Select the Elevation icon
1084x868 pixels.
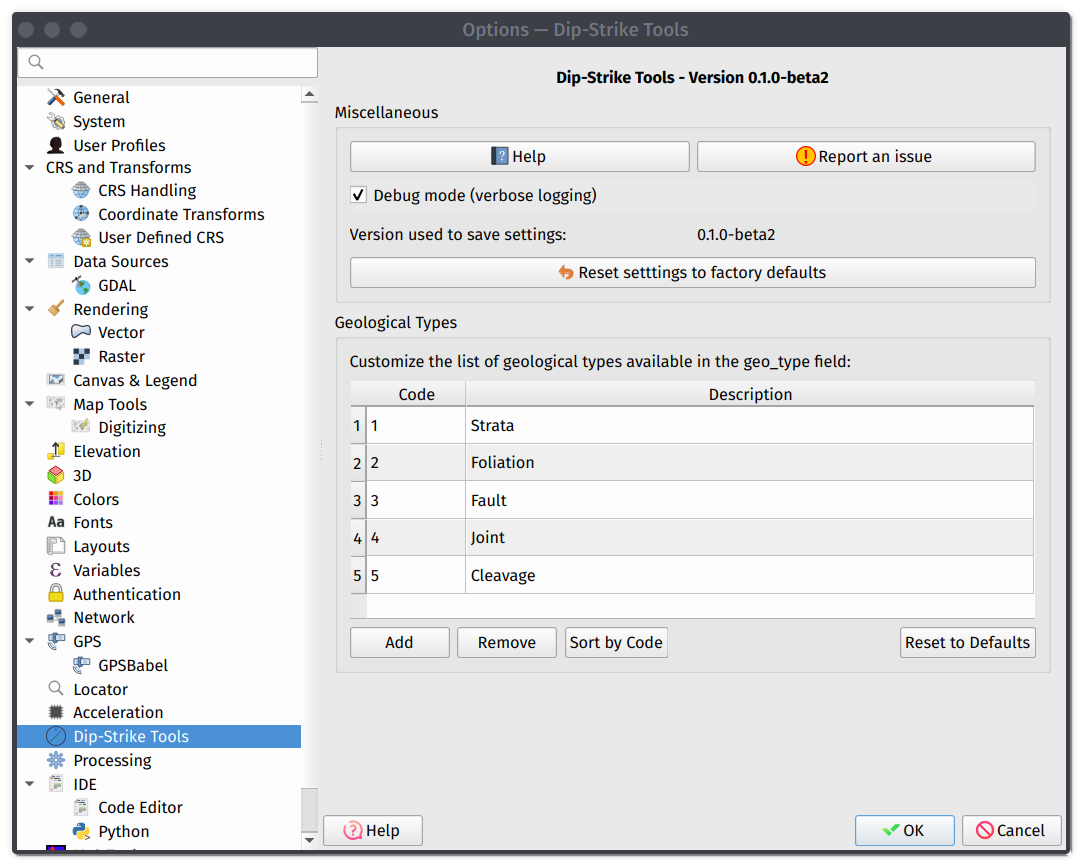point(56,451)
